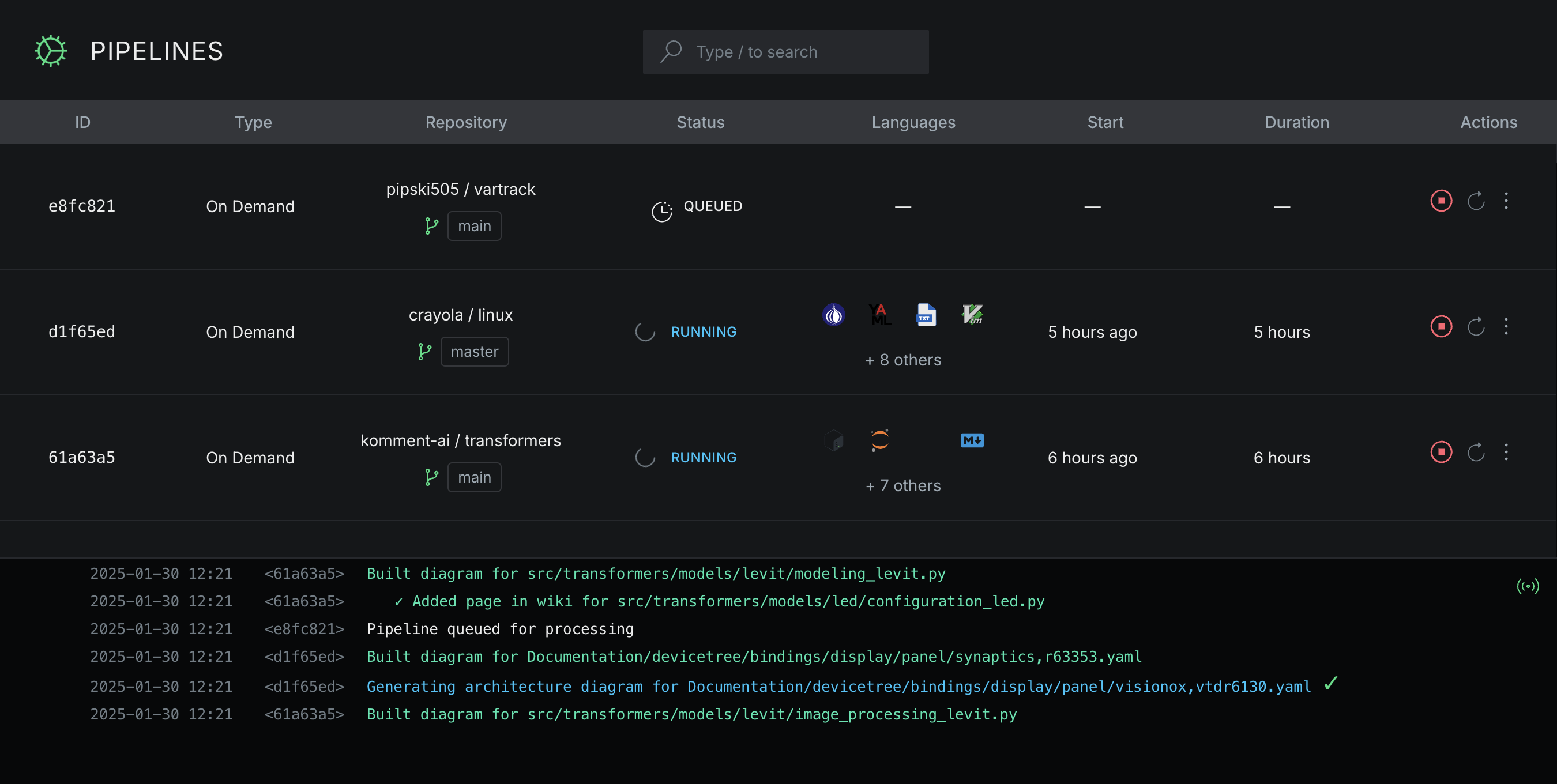Stop the running 61a63a5 pipeline

click(x=1441, y=452)
